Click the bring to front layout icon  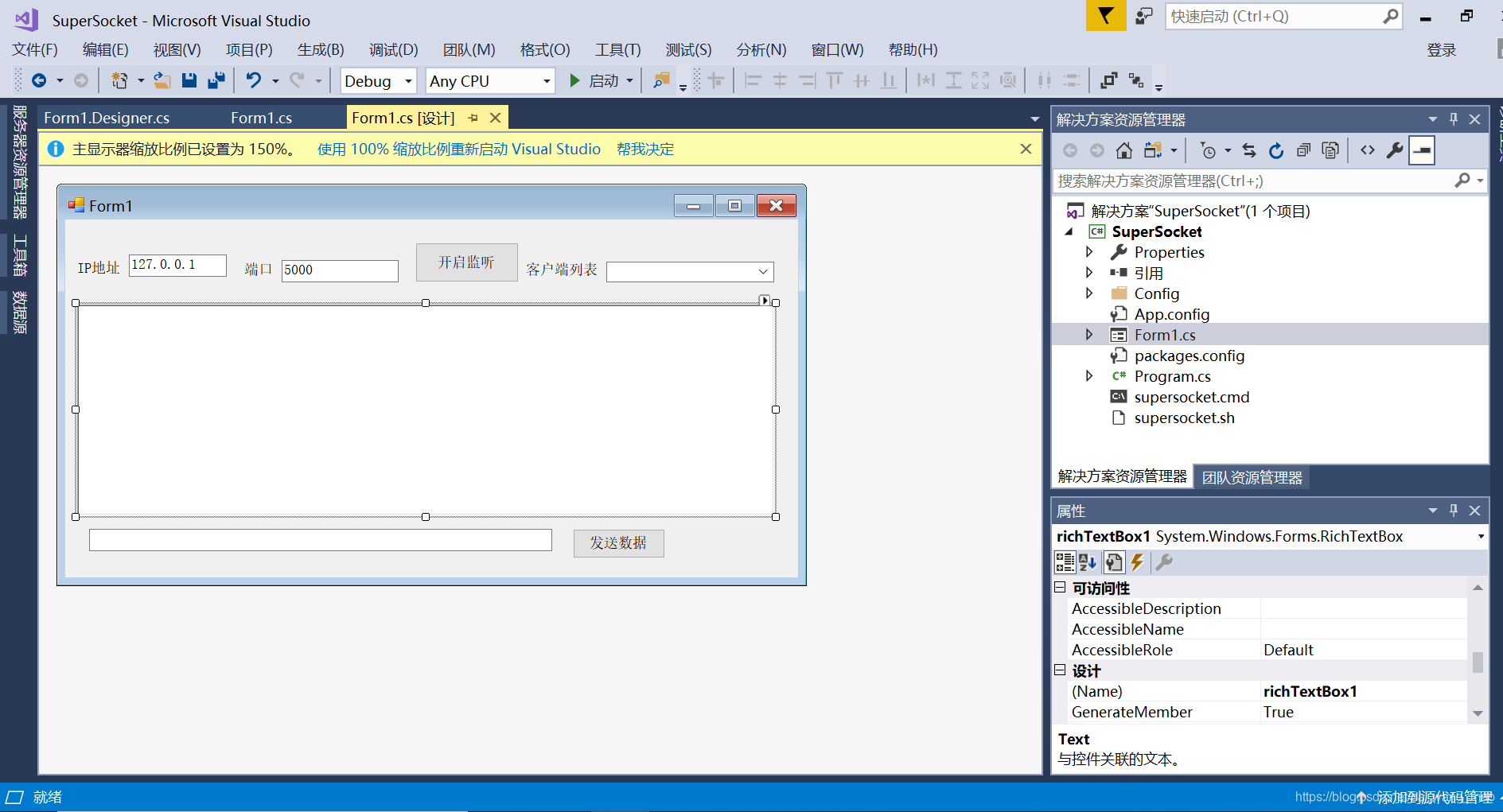coord(1108,80)
